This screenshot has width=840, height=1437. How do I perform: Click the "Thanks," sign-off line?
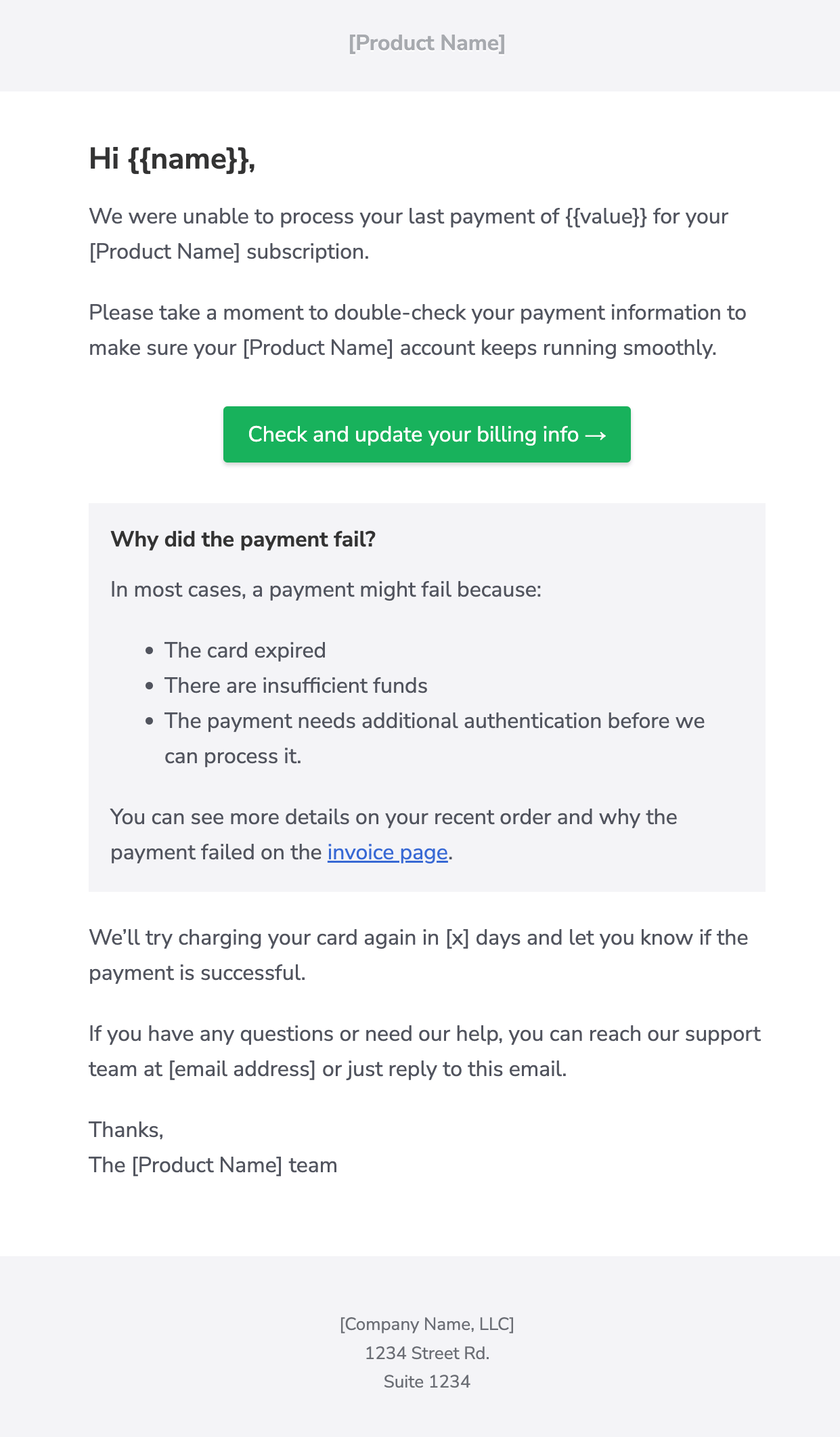point(126,1130)
